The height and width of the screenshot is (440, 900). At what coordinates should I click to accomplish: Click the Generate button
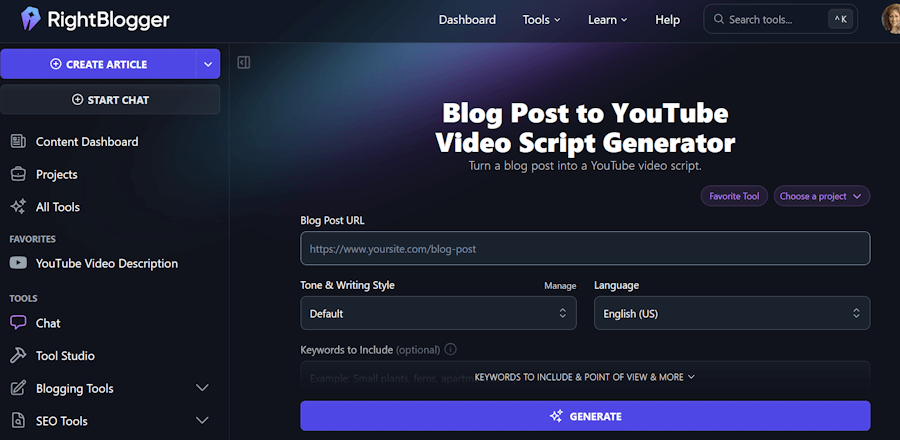(x=585, y=416)
